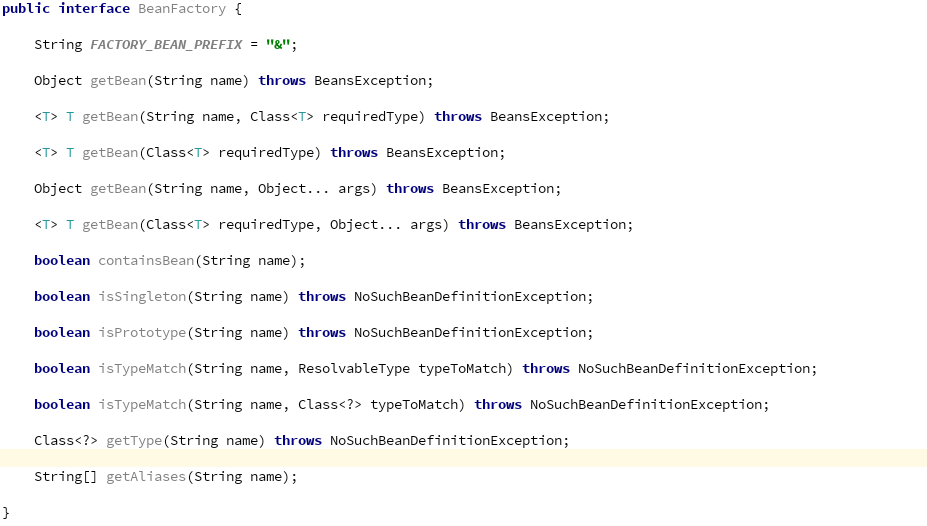Image resolution: width=927 pixels, height=526 pixels.
Task: Click NoSuchBeanDefinitionException on the isPrototype line
Action: [470, 333]
